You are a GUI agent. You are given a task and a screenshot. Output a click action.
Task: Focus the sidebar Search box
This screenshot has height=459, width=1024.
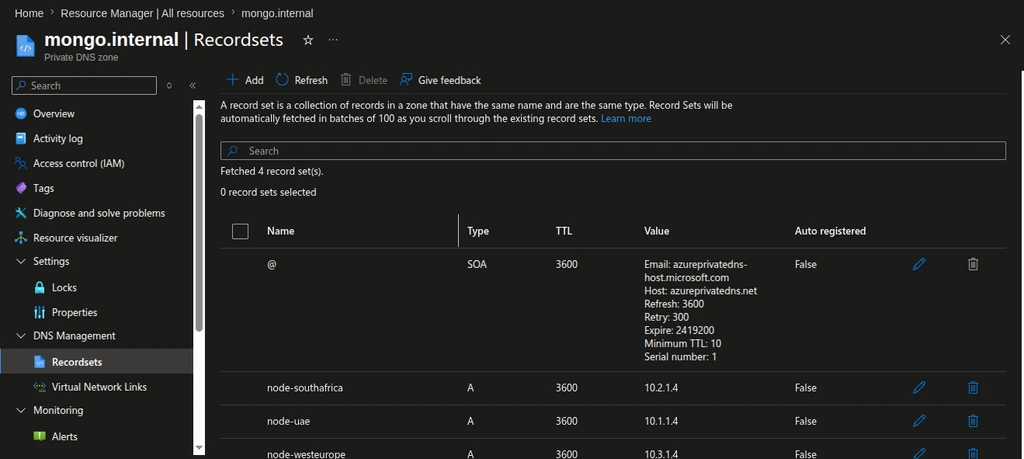pos(84,86)
